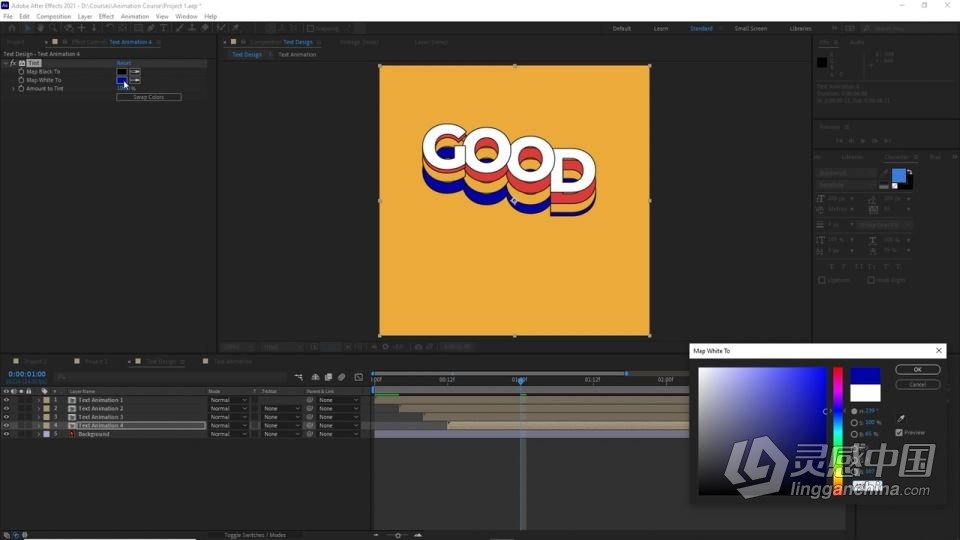Click the Amount to Tint stopwatch
The image size is (960, 540).
pyautogui.click(x=21, y=89)
